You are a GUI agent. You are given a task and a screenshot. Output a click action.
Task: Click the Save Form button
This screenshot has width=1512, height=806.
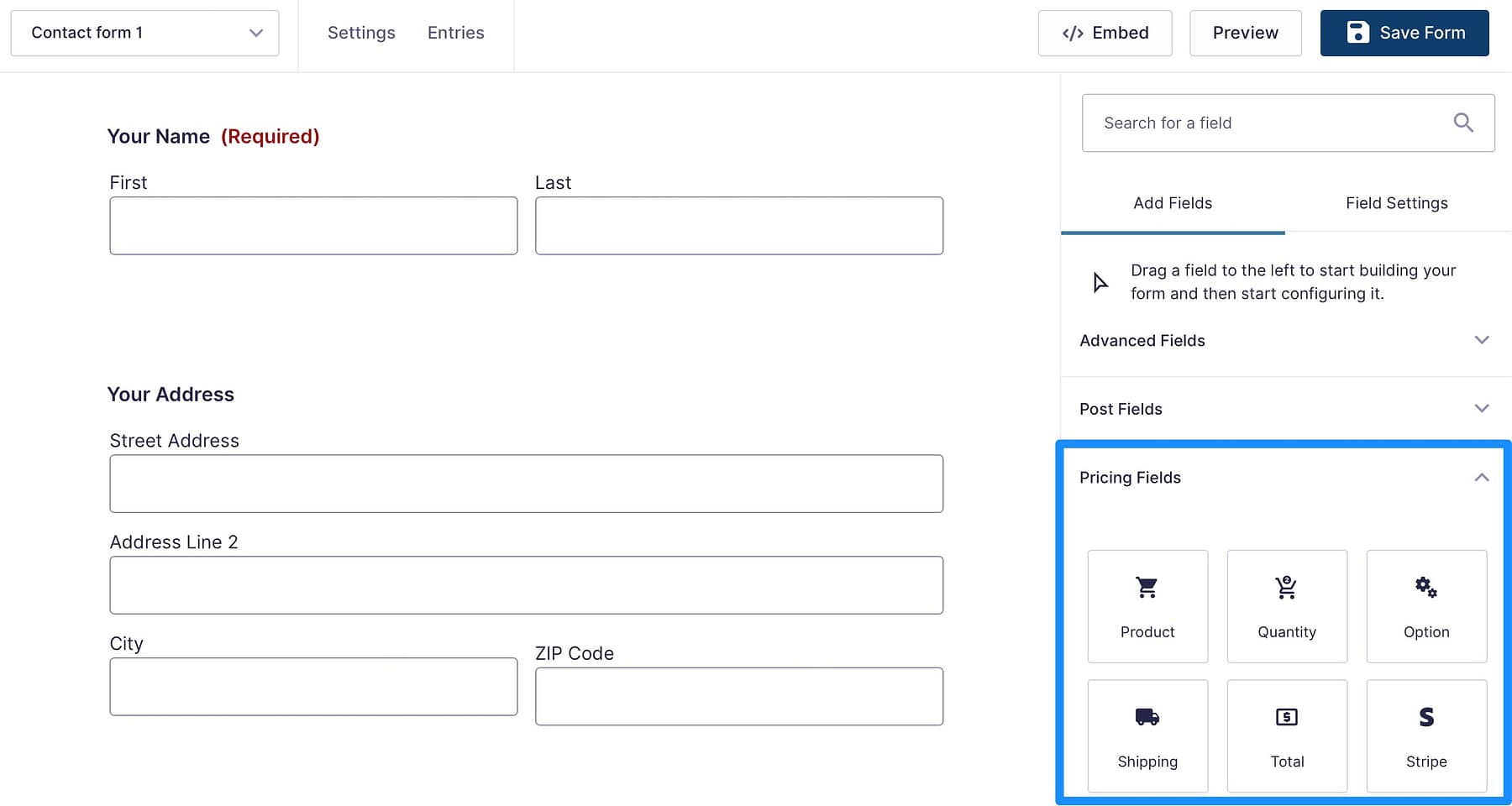point(1404,33)
